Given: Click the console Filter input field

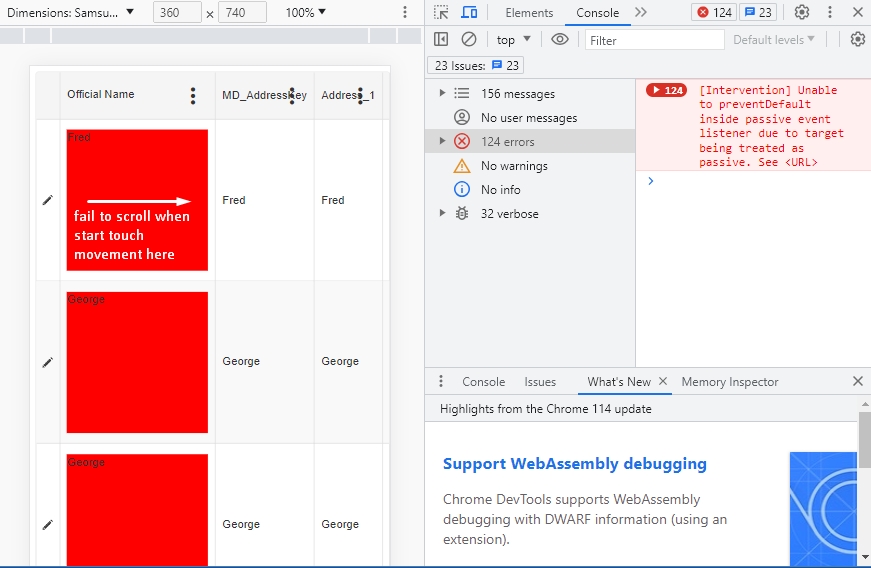Looking at the screenshot, I should click(654, 40).
